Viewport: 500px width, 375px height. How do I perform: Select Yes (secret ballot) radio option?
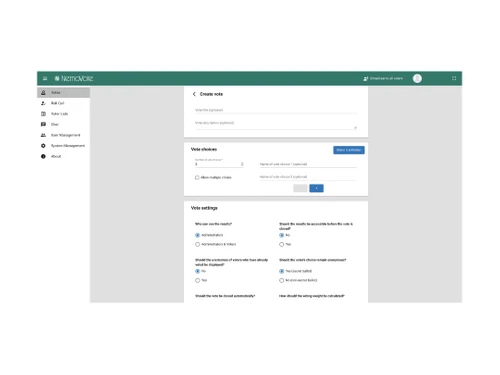coord(281,271)
